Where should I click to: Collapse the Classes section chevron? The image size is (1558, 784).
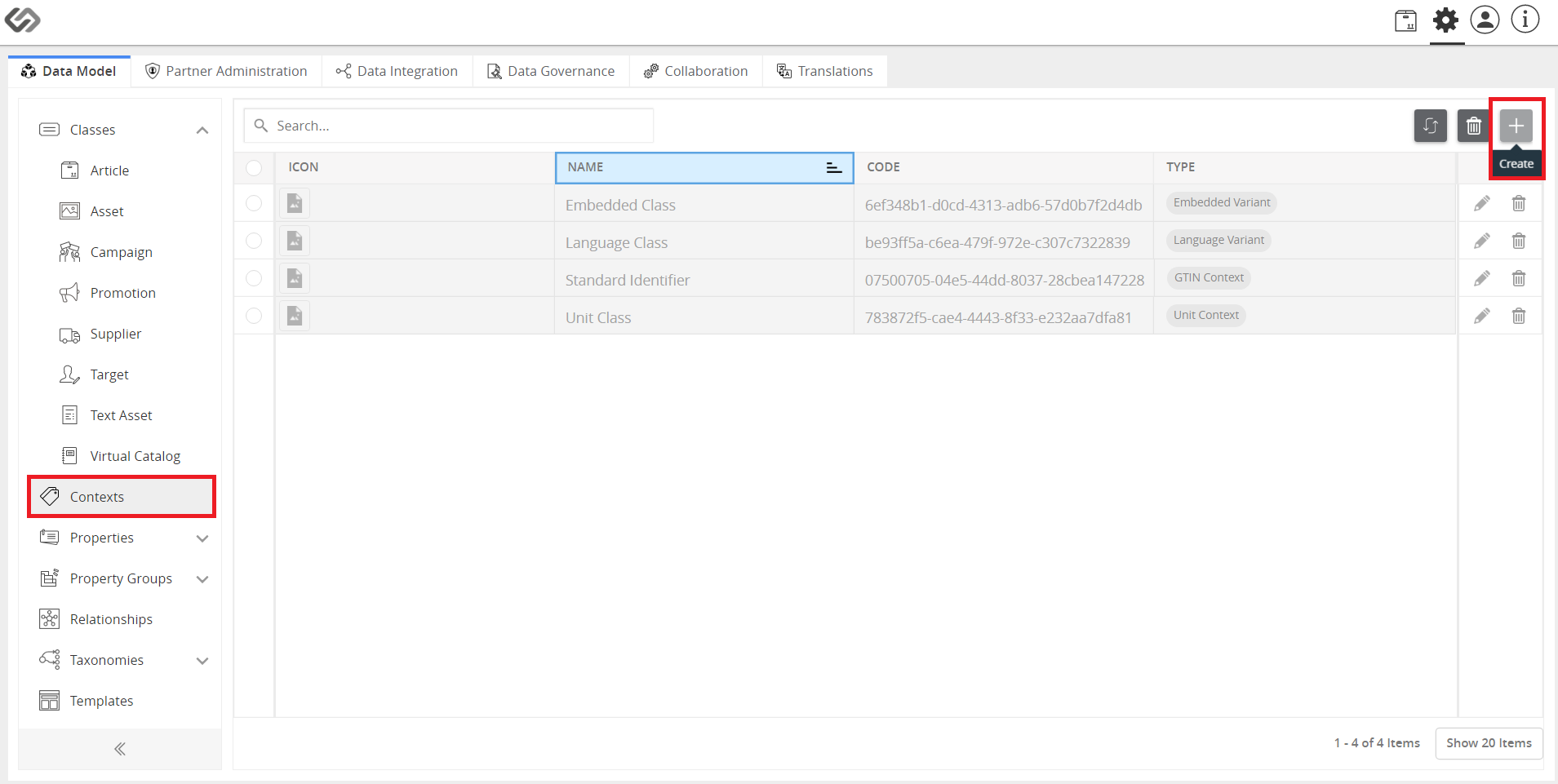click(x=202, y=131)
